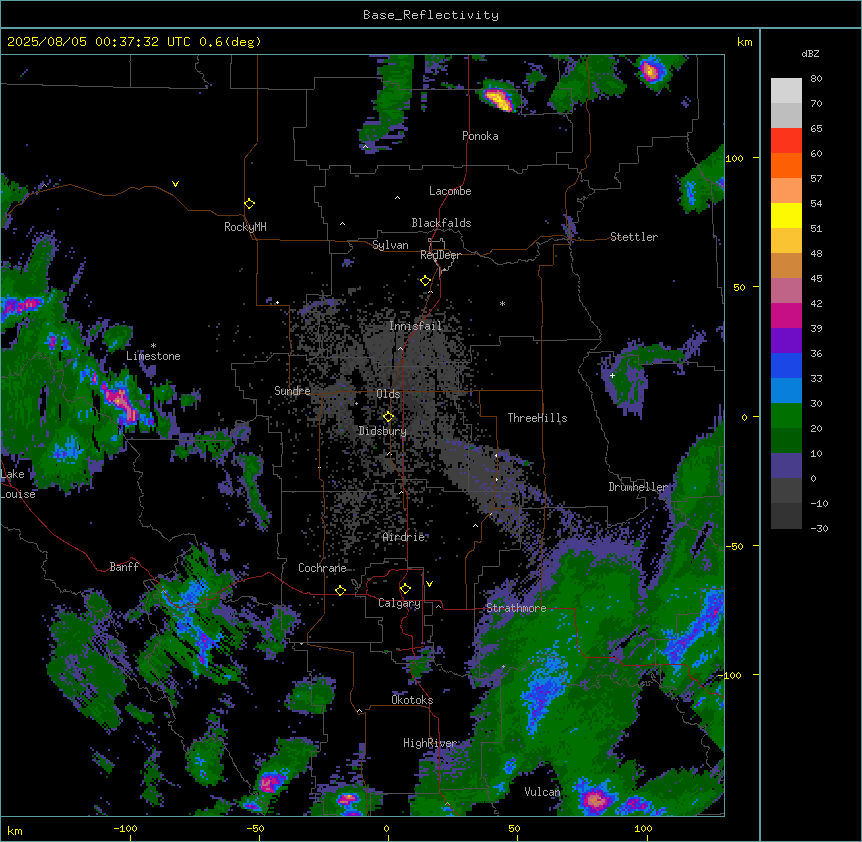The image size is (862, 842).
Task: Select the red 65–60 dBZ legend swatch
Action: 786,141
